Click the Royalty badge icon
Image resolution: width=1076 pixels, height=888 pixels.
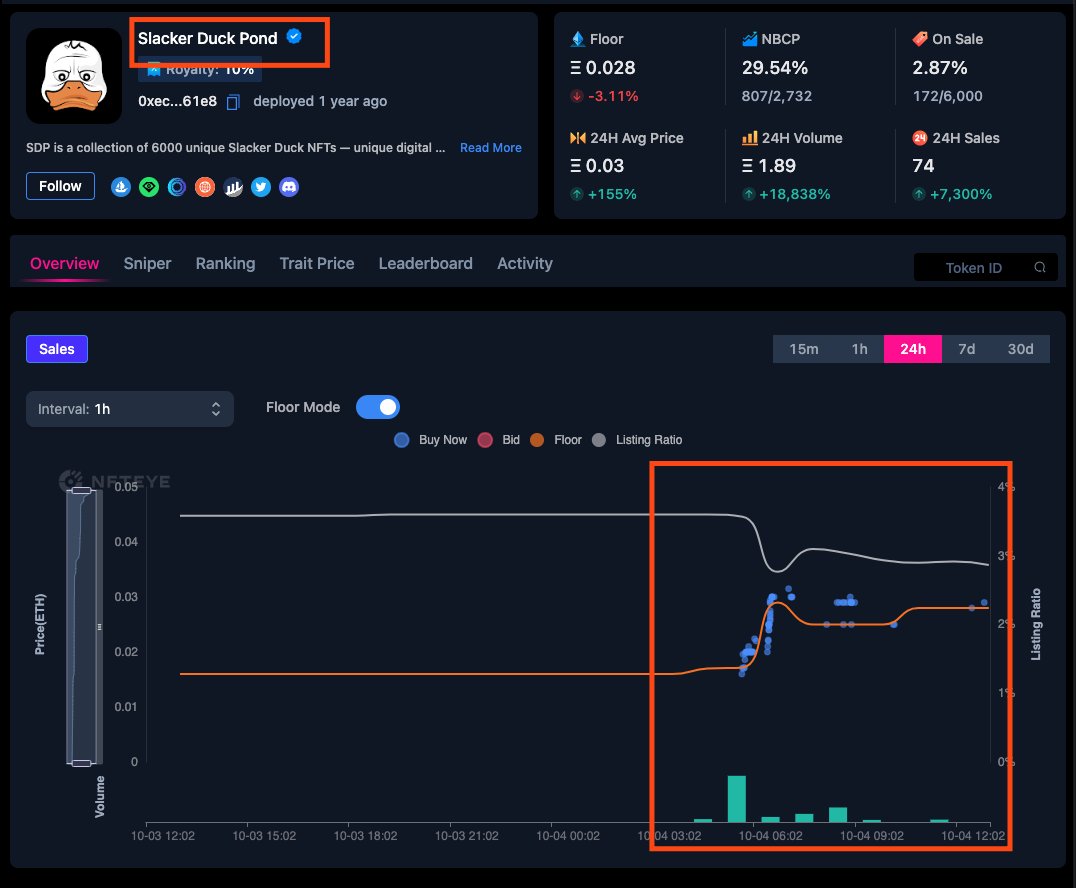click(x=154, y=69)
